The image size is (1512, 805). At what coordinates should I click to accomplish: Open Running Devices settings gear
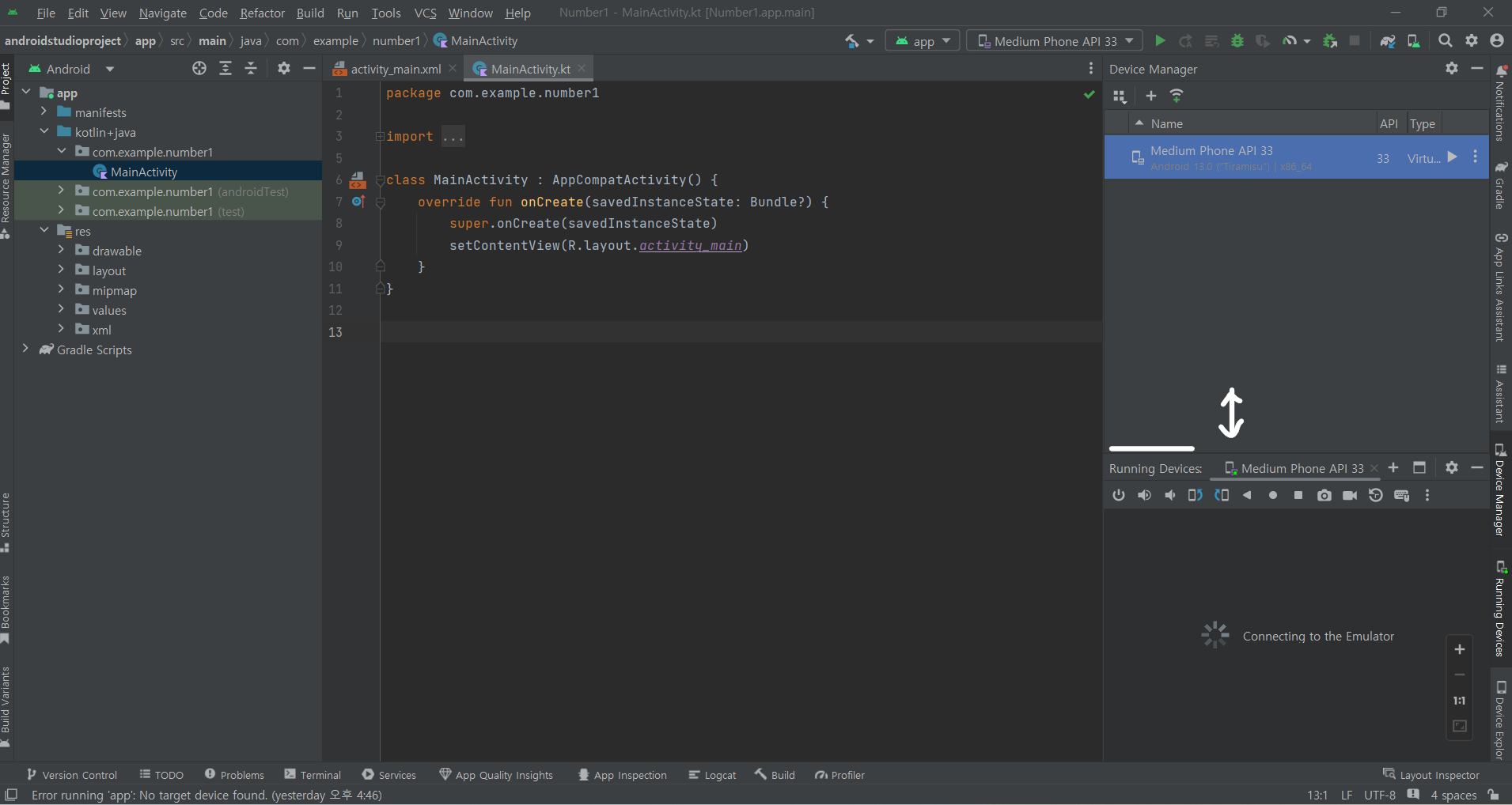click(1452, 467)
